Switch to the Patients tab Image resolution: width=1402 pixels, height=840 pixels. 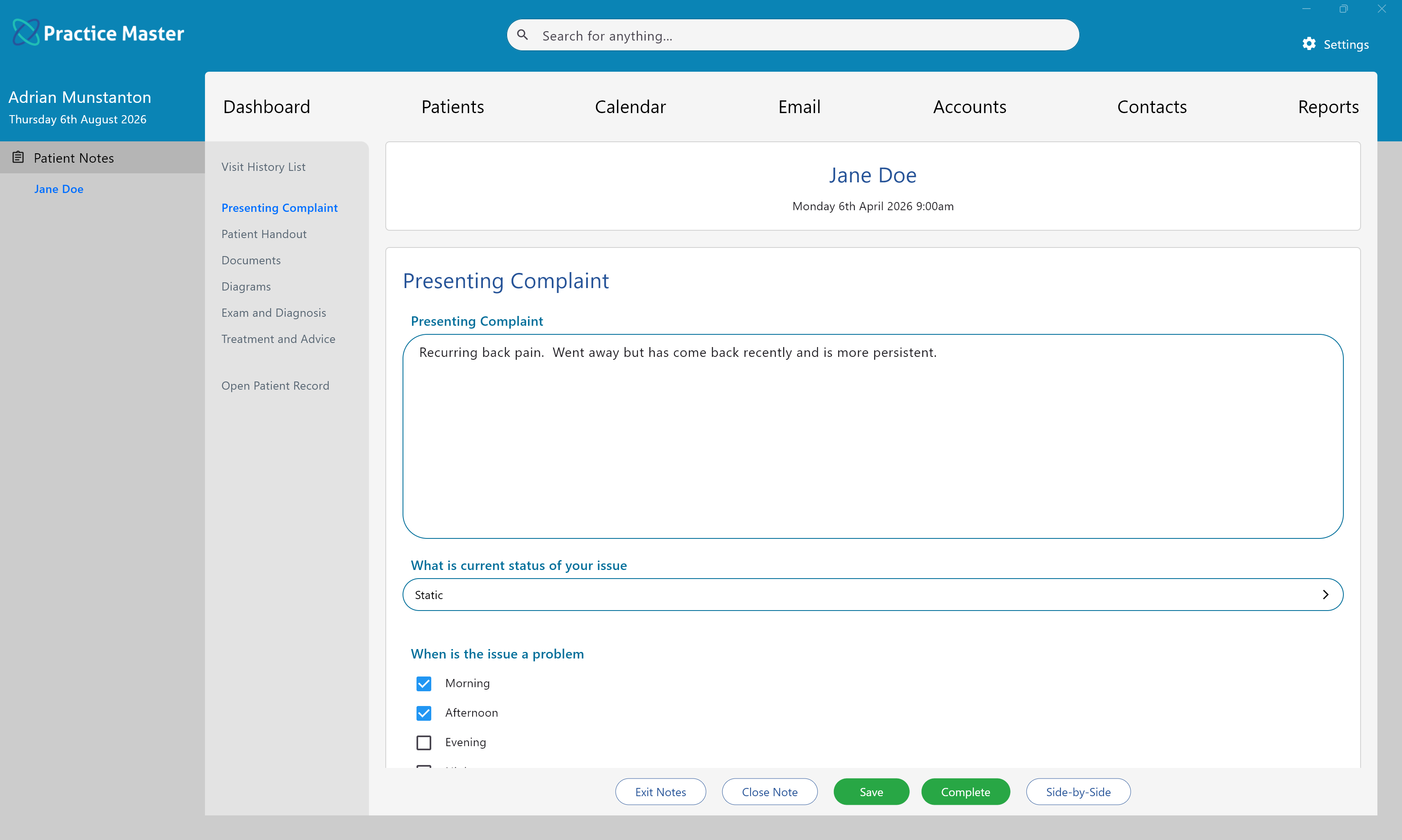453,107
